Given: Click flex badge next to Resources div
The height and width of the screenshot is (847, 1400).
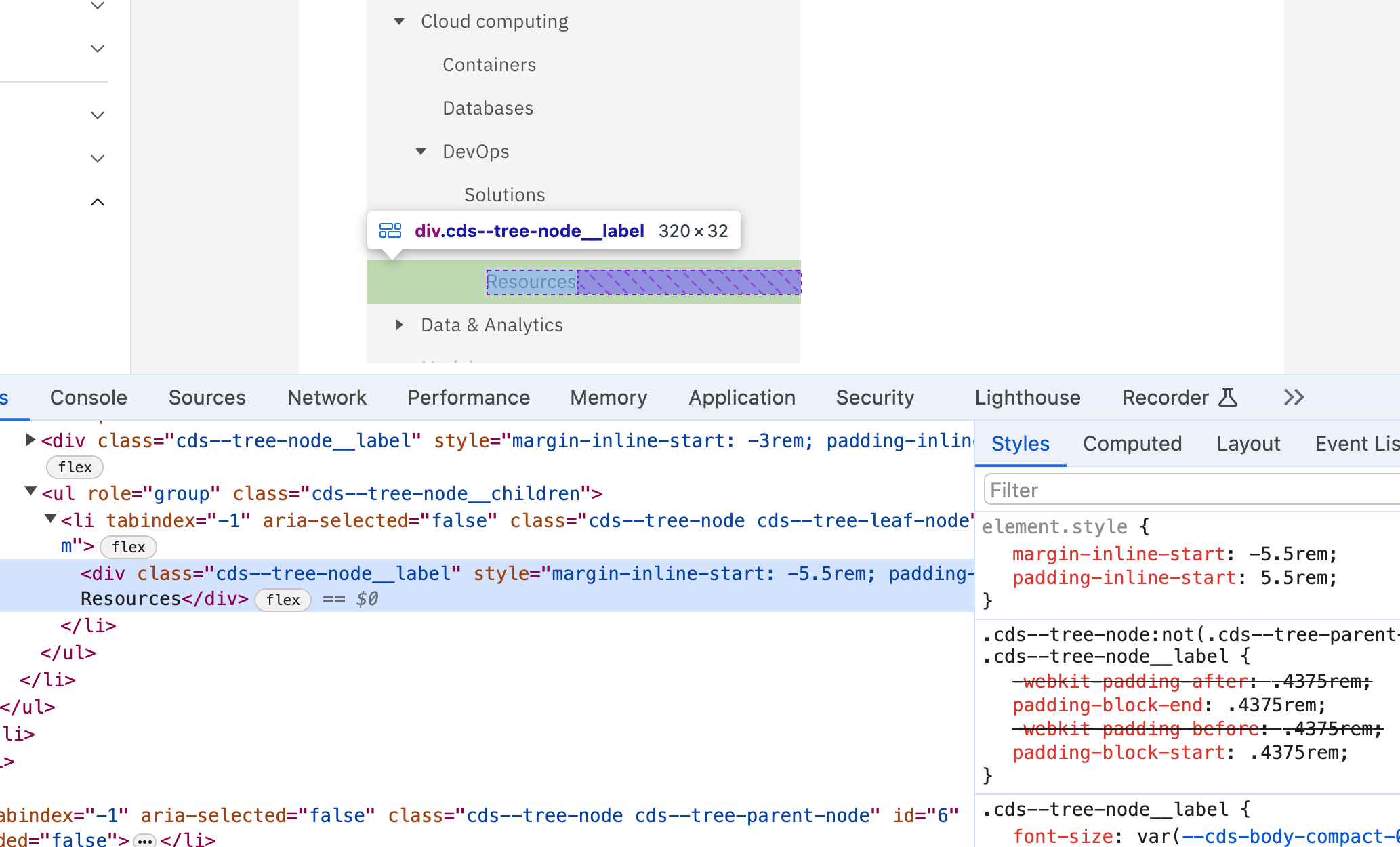Looking at the screenshot, I should point(283,600).
